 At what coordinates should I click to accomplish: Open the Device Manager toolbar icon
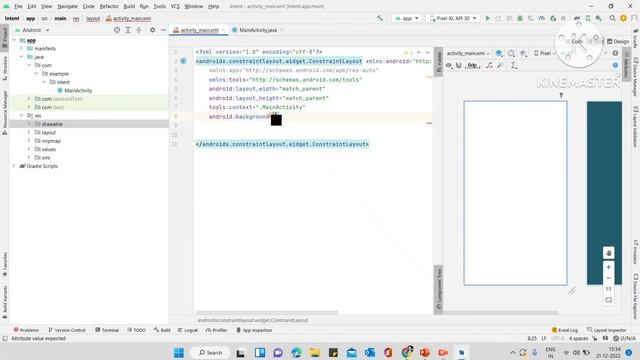point(588,18)
